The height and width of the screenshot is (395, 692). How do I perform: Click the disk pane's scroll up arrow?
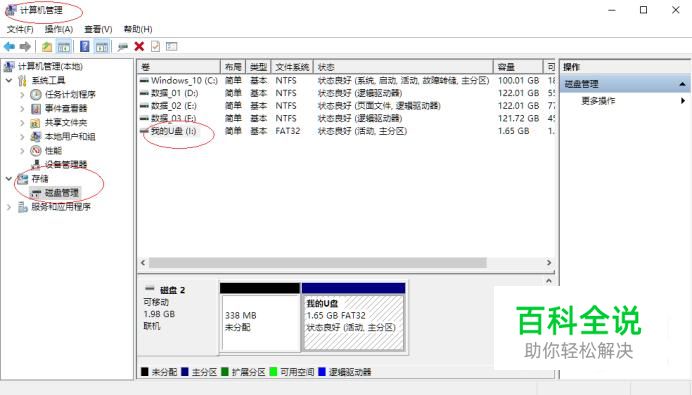(549, 281)
